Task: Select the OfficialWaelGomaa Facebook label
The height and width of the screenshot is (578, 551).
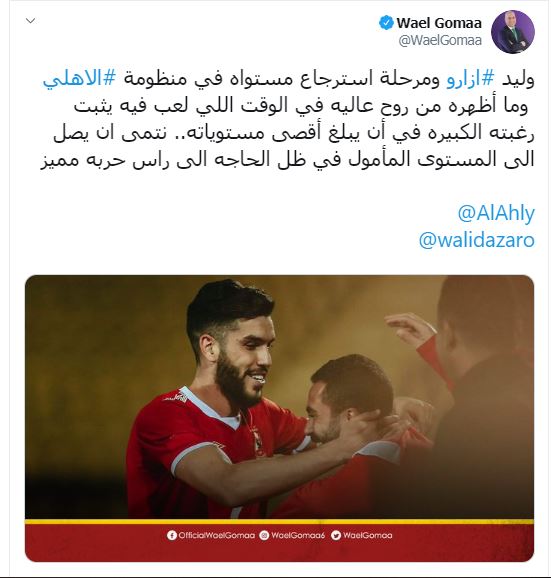Action: (x=217, y=535)
